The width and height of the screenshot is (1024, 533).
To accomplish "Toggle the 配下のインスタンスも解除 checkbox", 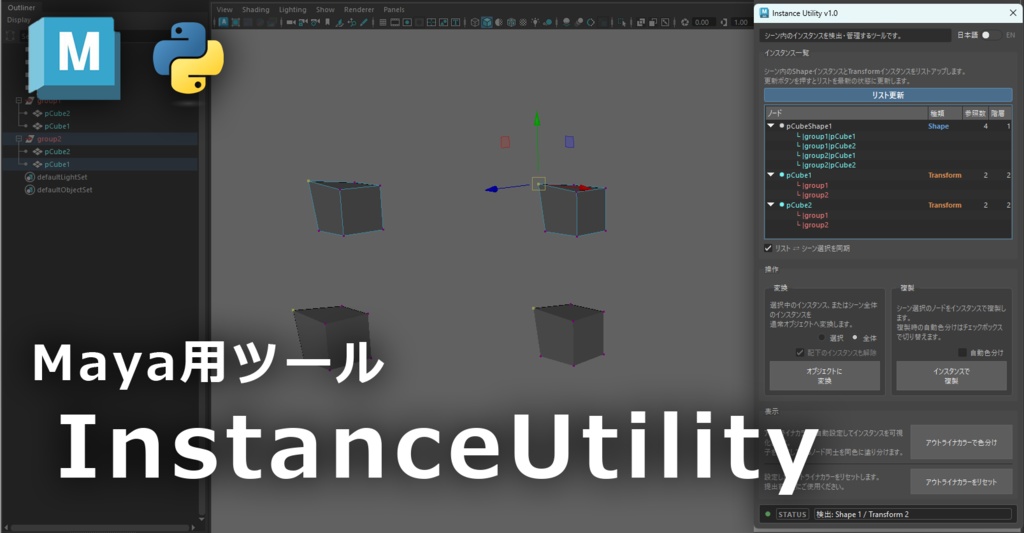I will 799,353.
